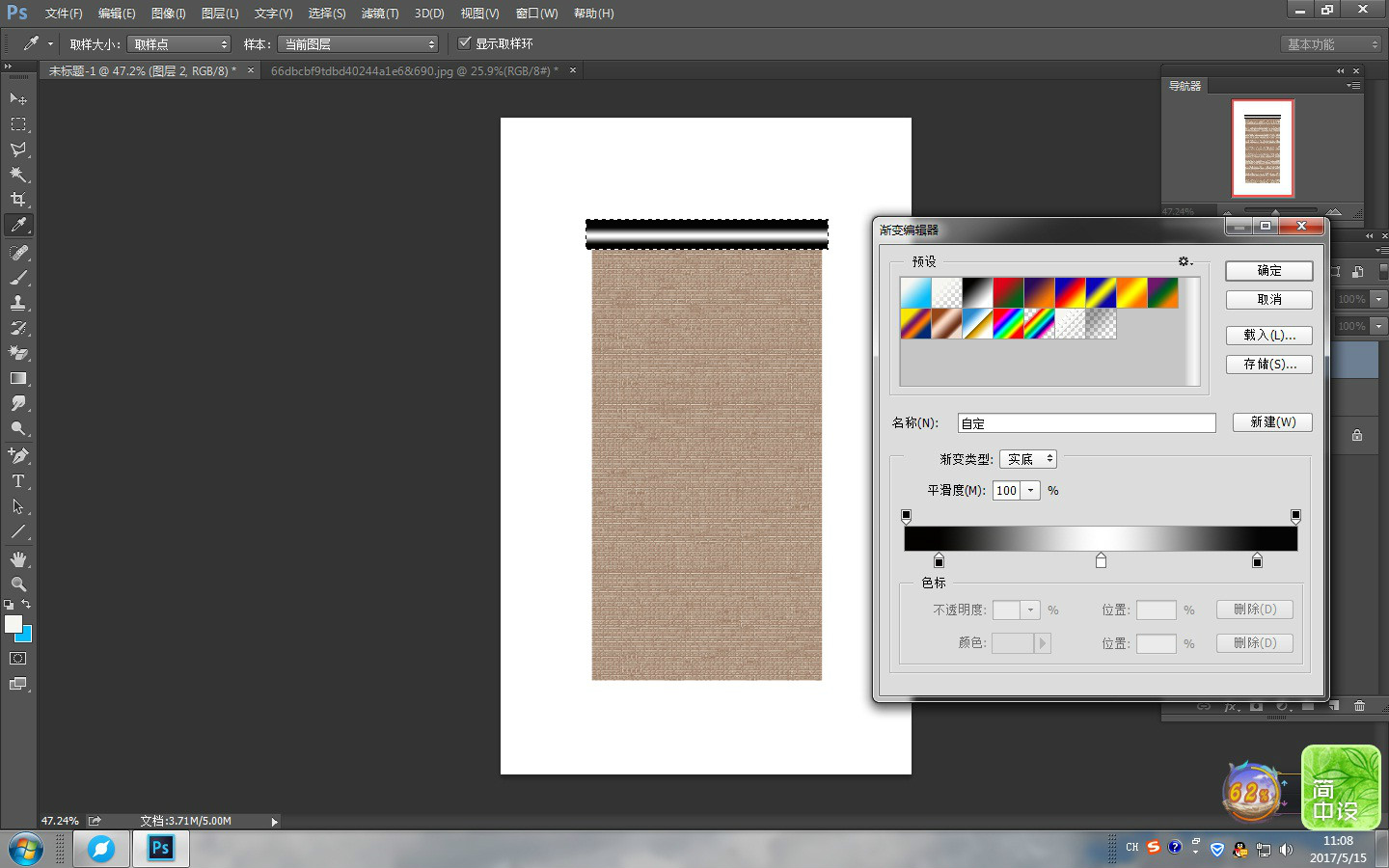1389x868 pixels.
Task: Click 载入(L)... button
Action: (x=1269, y=336)
